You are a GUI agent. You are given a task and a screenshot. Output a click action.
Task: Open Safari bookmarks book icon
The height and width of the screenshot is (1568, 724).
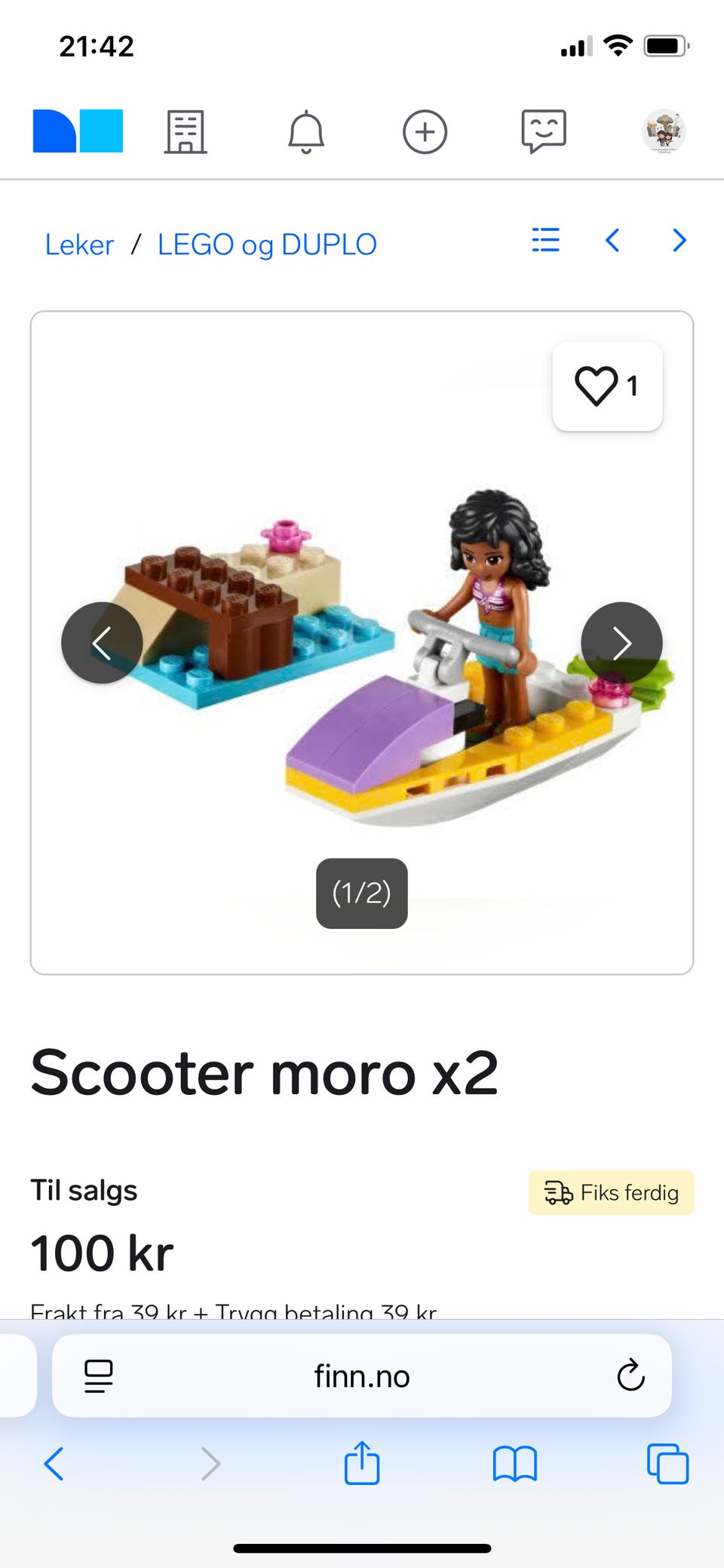pos(514,1464)
